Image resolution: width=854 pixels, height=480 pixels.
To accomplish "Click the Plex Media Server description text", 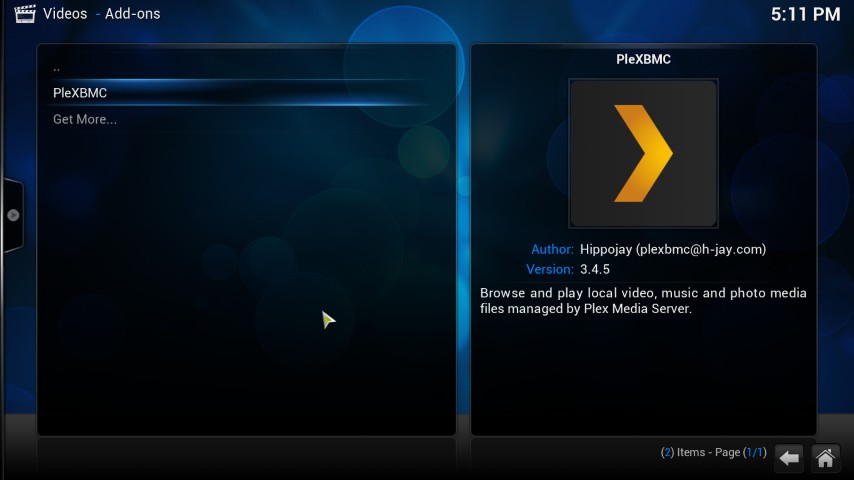I will tap(643, 301).
